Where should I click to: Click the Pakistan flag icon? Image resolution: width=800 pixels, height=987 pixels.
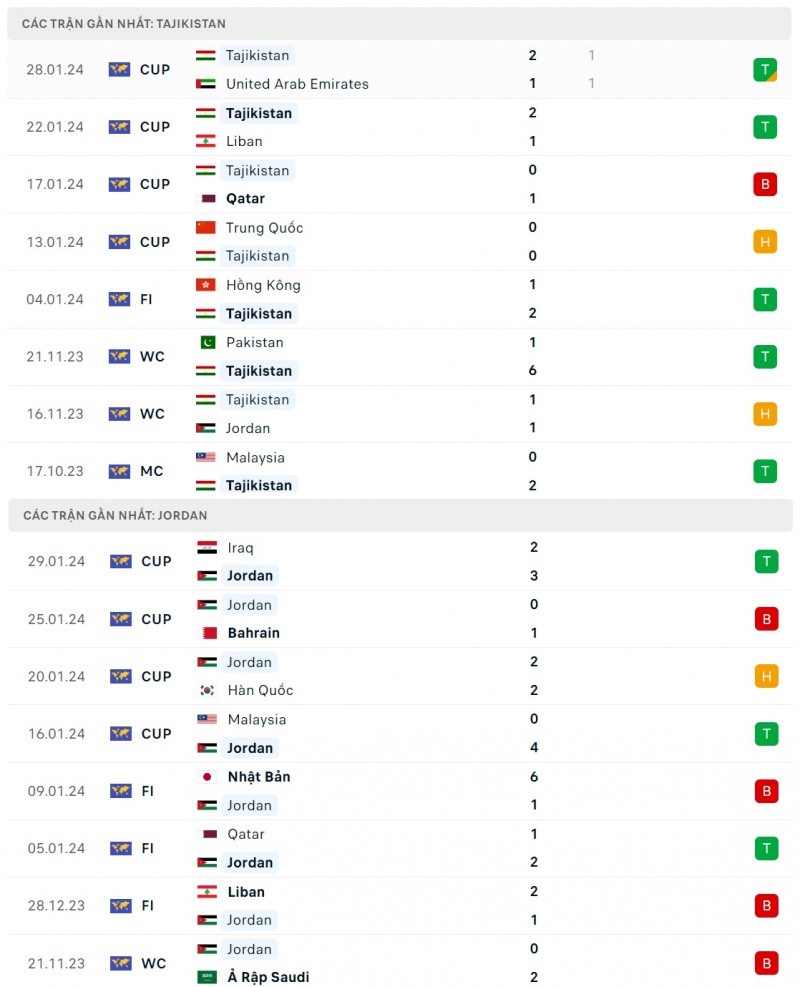[x=207, y=342]
